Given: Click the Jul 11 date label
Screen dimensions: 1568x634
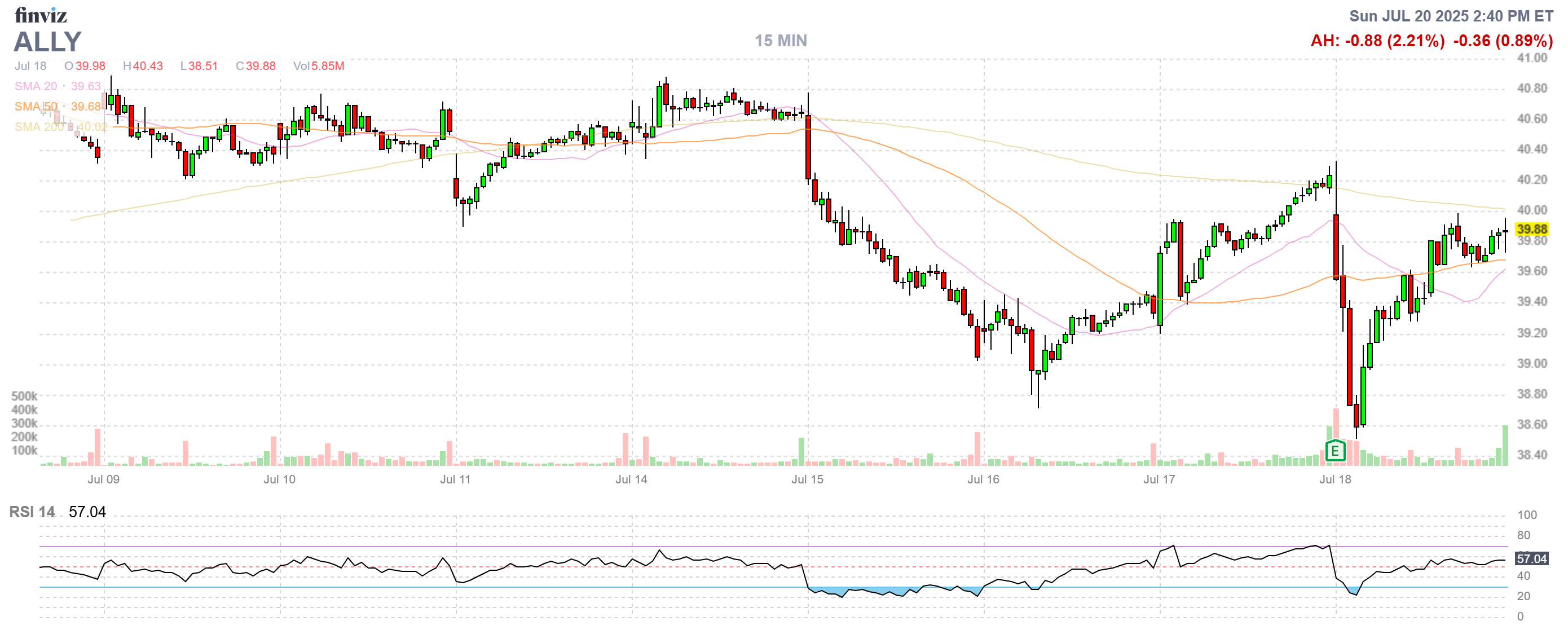Looking at the screenshot, I should point(455,479).
